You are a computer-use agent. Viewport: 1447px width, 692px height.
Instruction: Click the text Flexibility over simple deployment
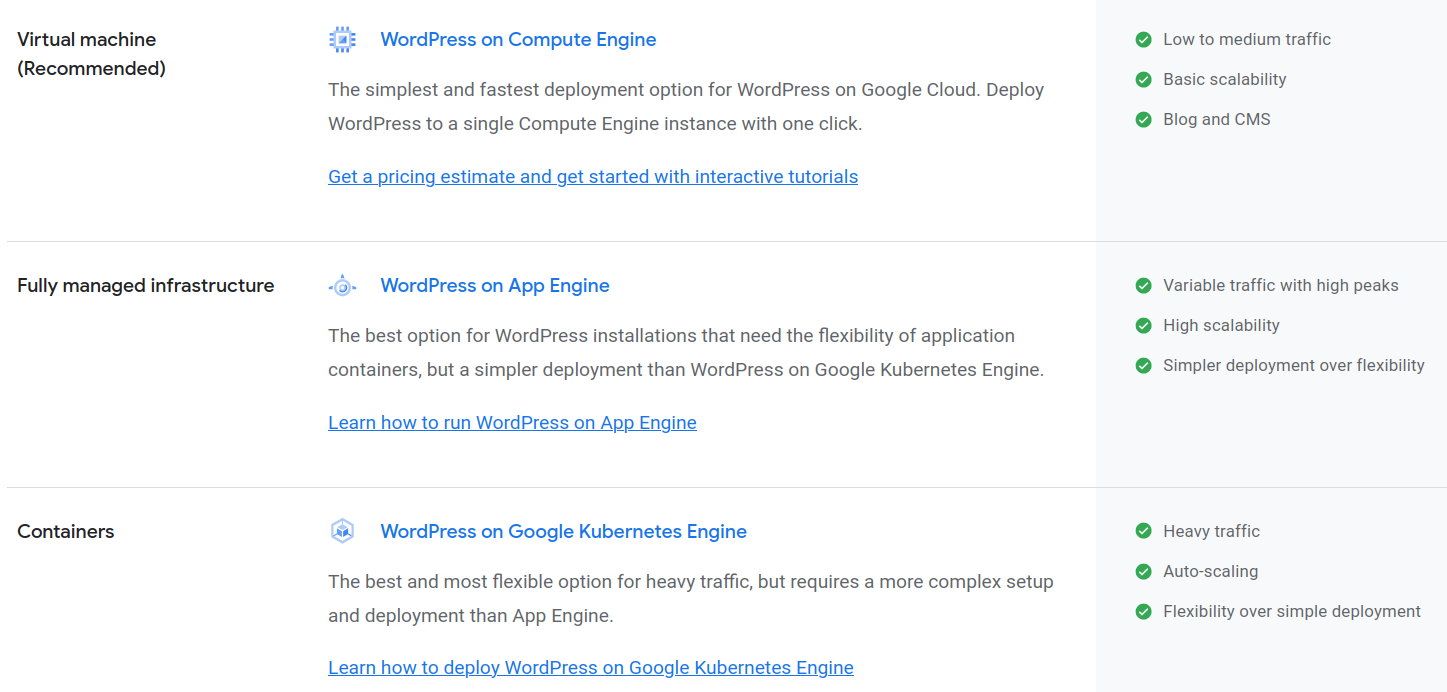pos(1292,612)
